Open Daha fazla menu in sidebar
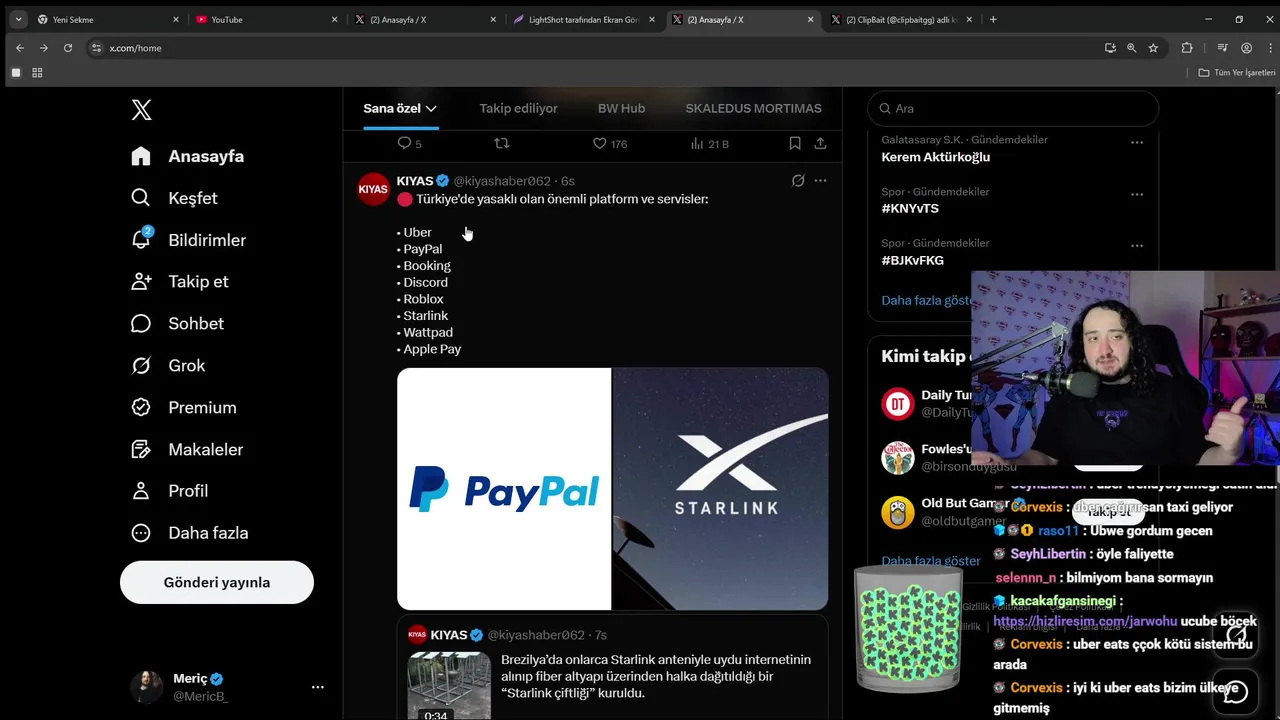This screenshot has height=720, width=1280. 190,533
